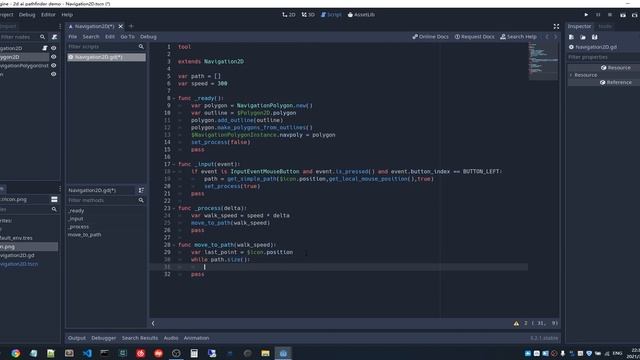Open the main Editor menu

coord(48,15)
